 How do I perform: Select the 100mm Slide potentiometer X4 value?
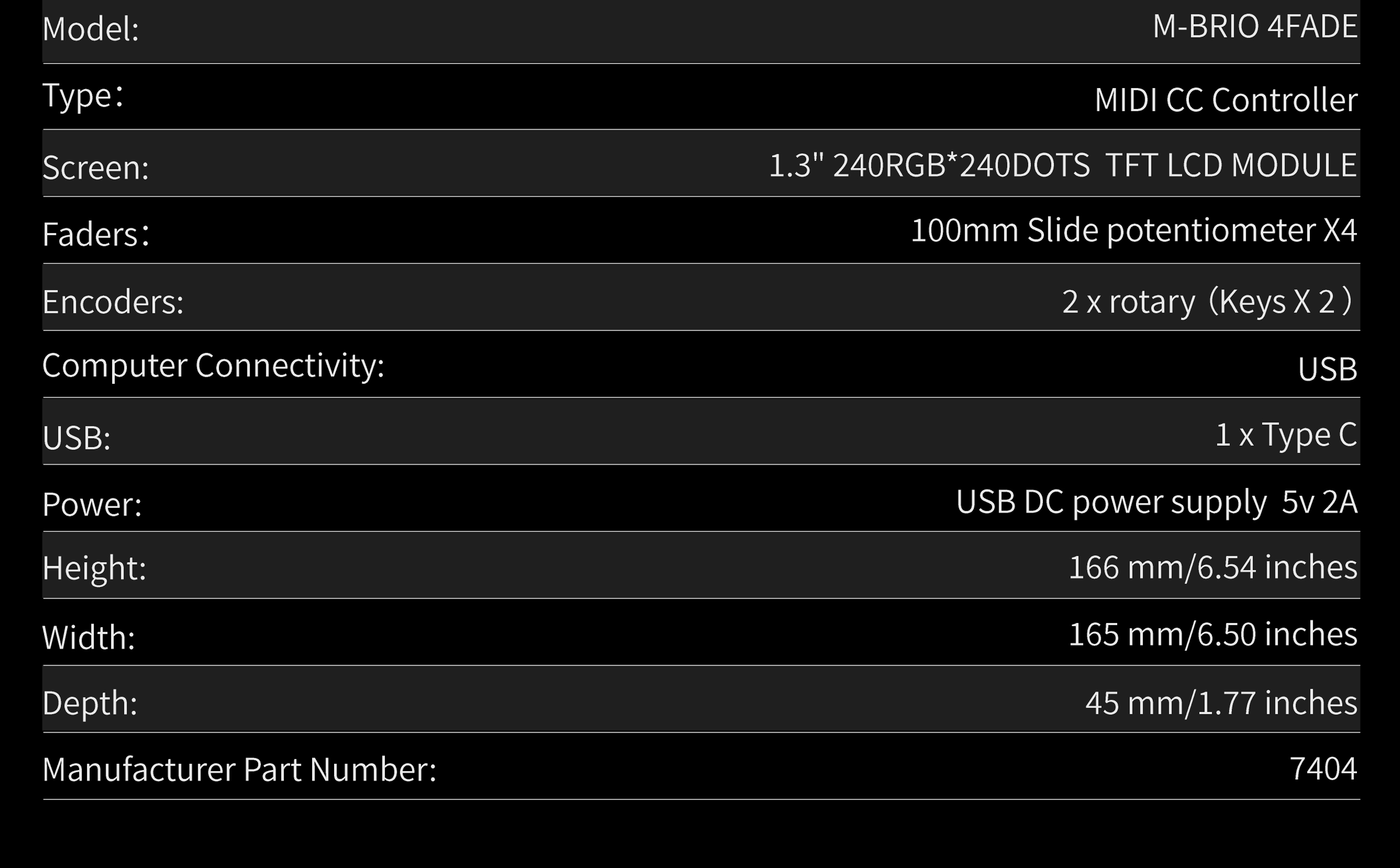1134,231
